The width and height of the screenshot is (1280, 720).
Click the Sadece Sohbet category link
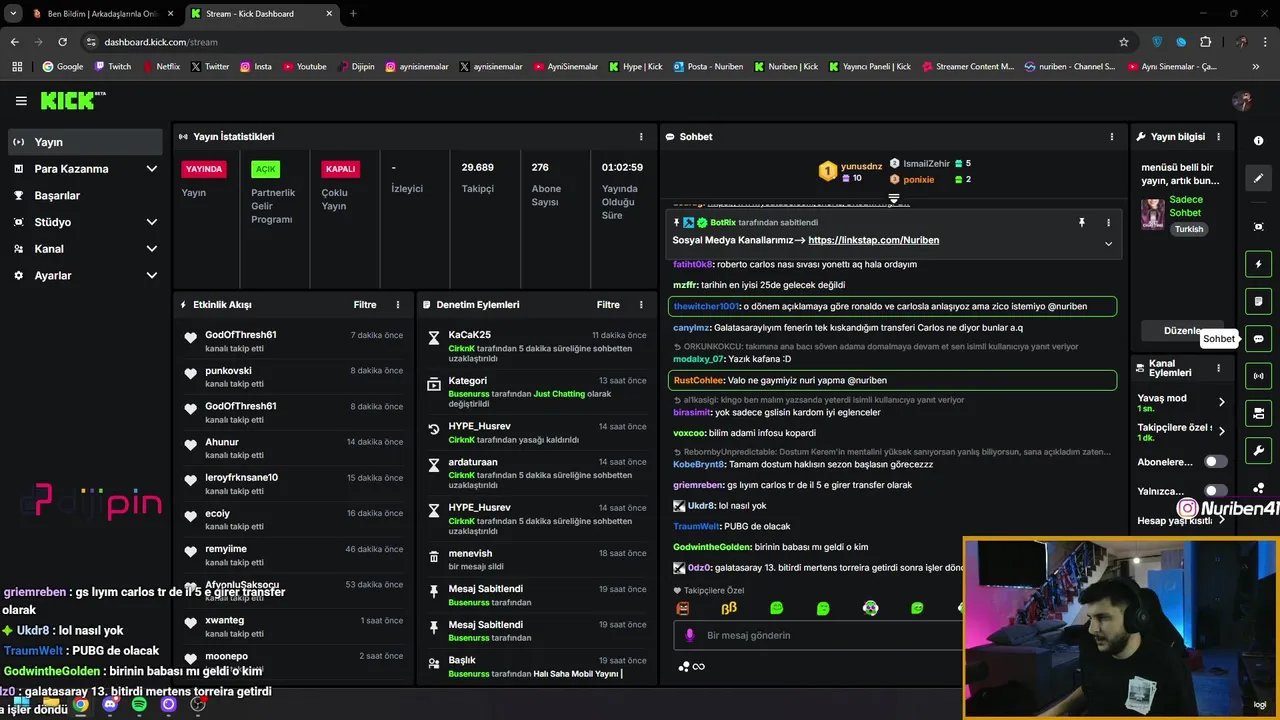pos(1186,206)
